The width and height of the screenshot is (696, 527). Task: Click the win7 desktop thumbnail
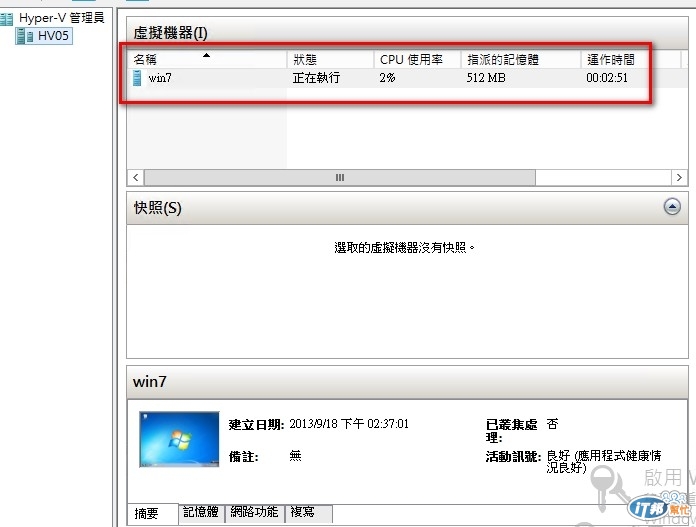pyautogui.click(x=179, y=439)
